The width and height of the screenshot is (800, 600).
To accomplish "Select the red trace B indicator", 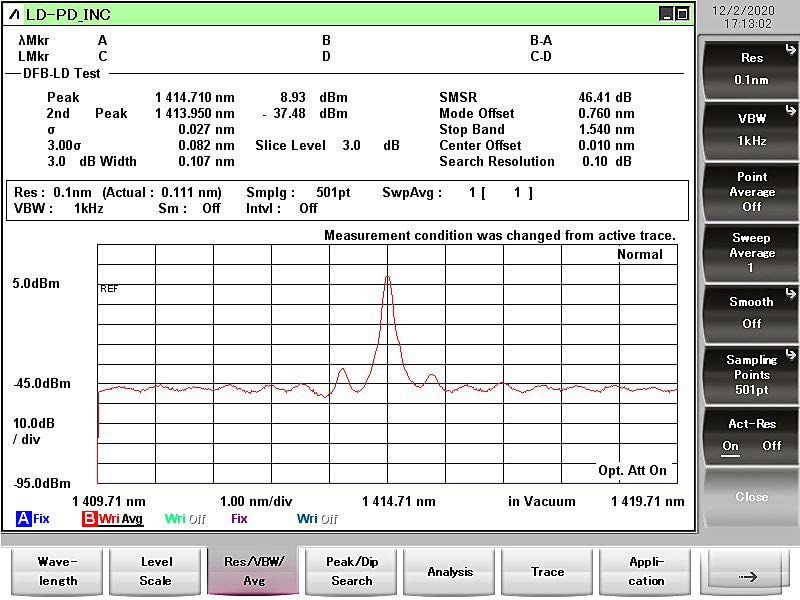I will tap(112, 519).
